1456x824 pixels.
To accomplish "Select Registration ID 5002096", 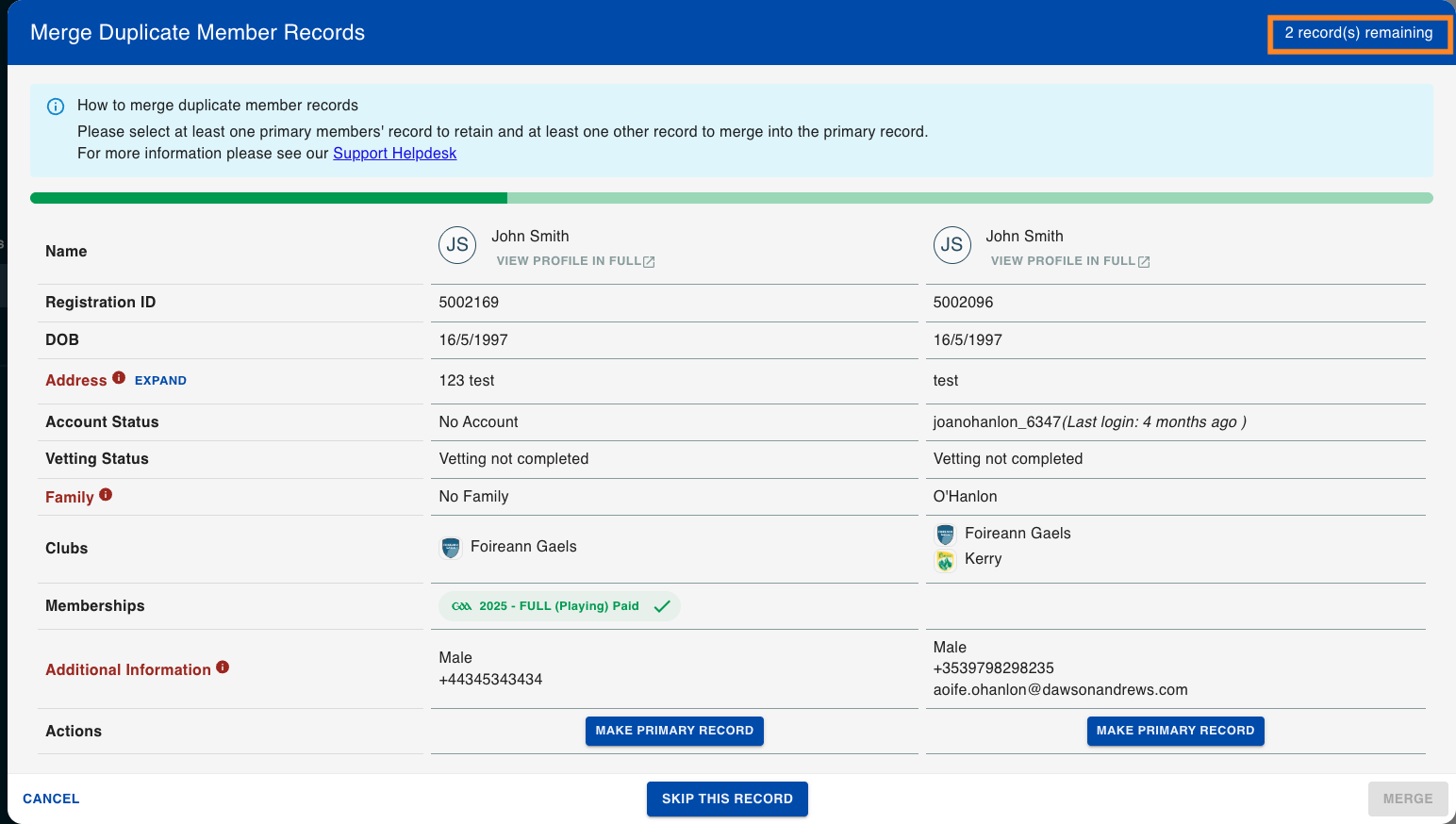I will pos(963,303).
